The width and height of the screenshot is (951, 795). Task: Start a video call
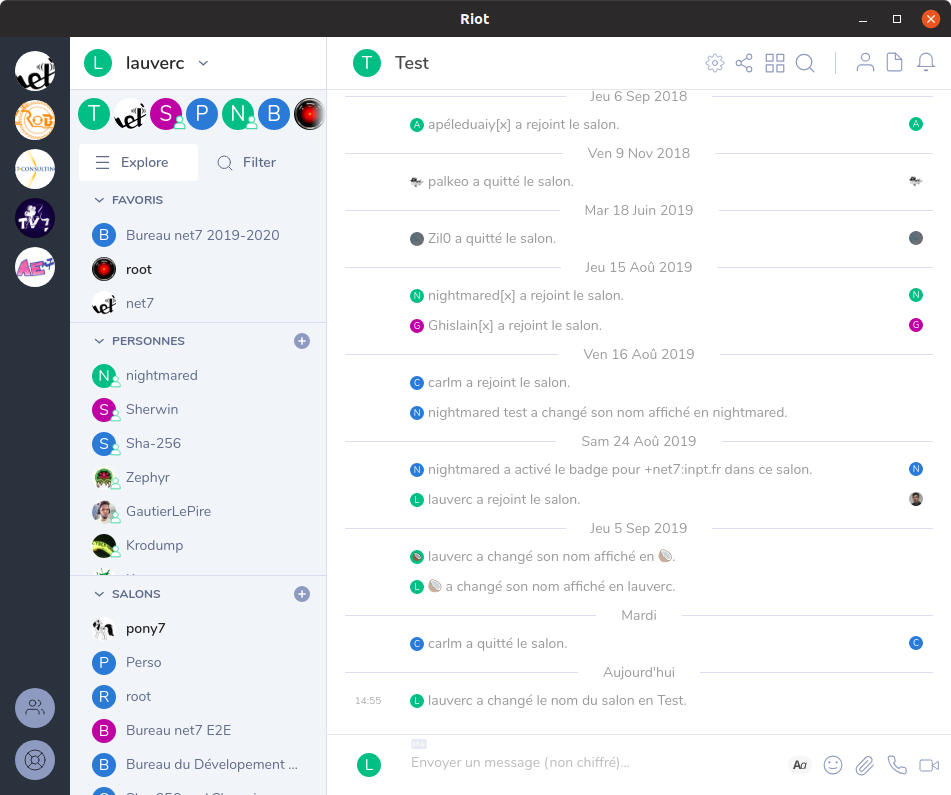click(x=929, y=765)
